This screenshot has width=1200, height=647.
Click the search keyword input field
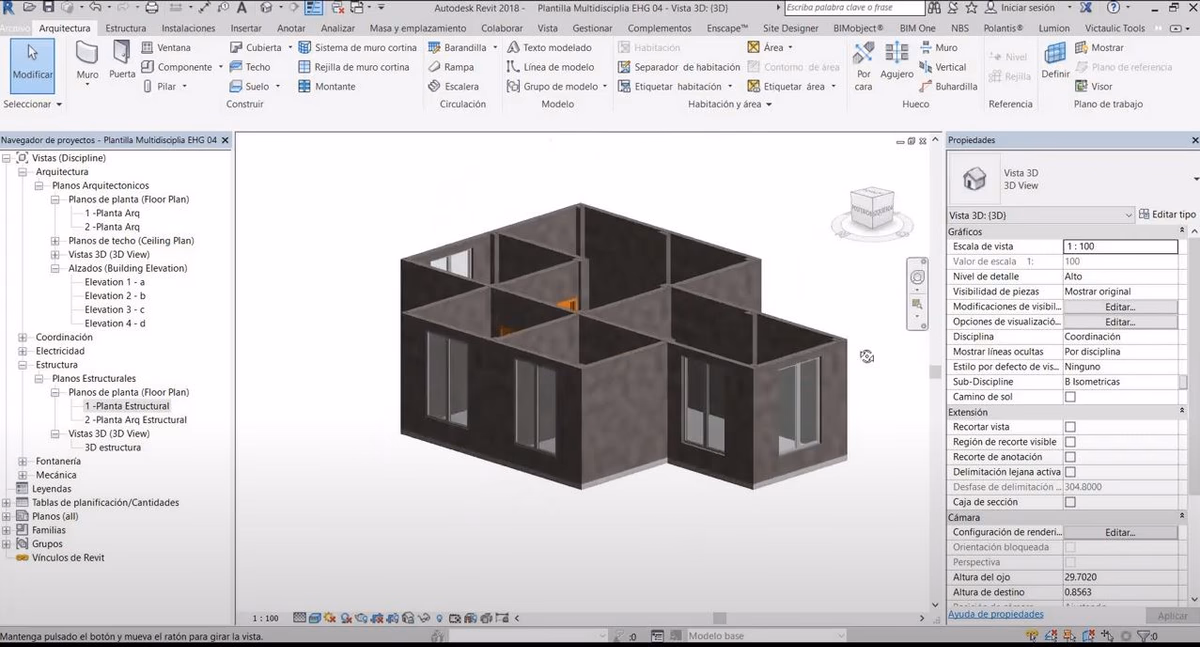854,7
